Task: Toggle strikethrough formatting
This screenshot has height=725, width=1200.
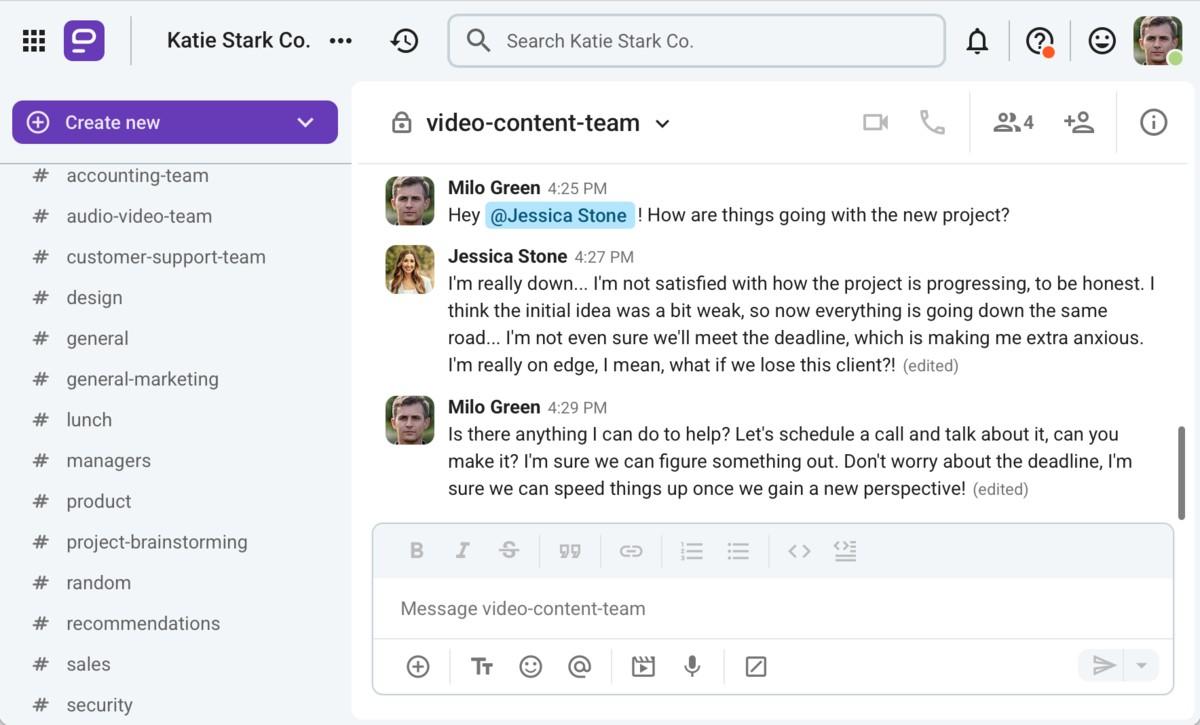Action: click(x=509, y=551)
